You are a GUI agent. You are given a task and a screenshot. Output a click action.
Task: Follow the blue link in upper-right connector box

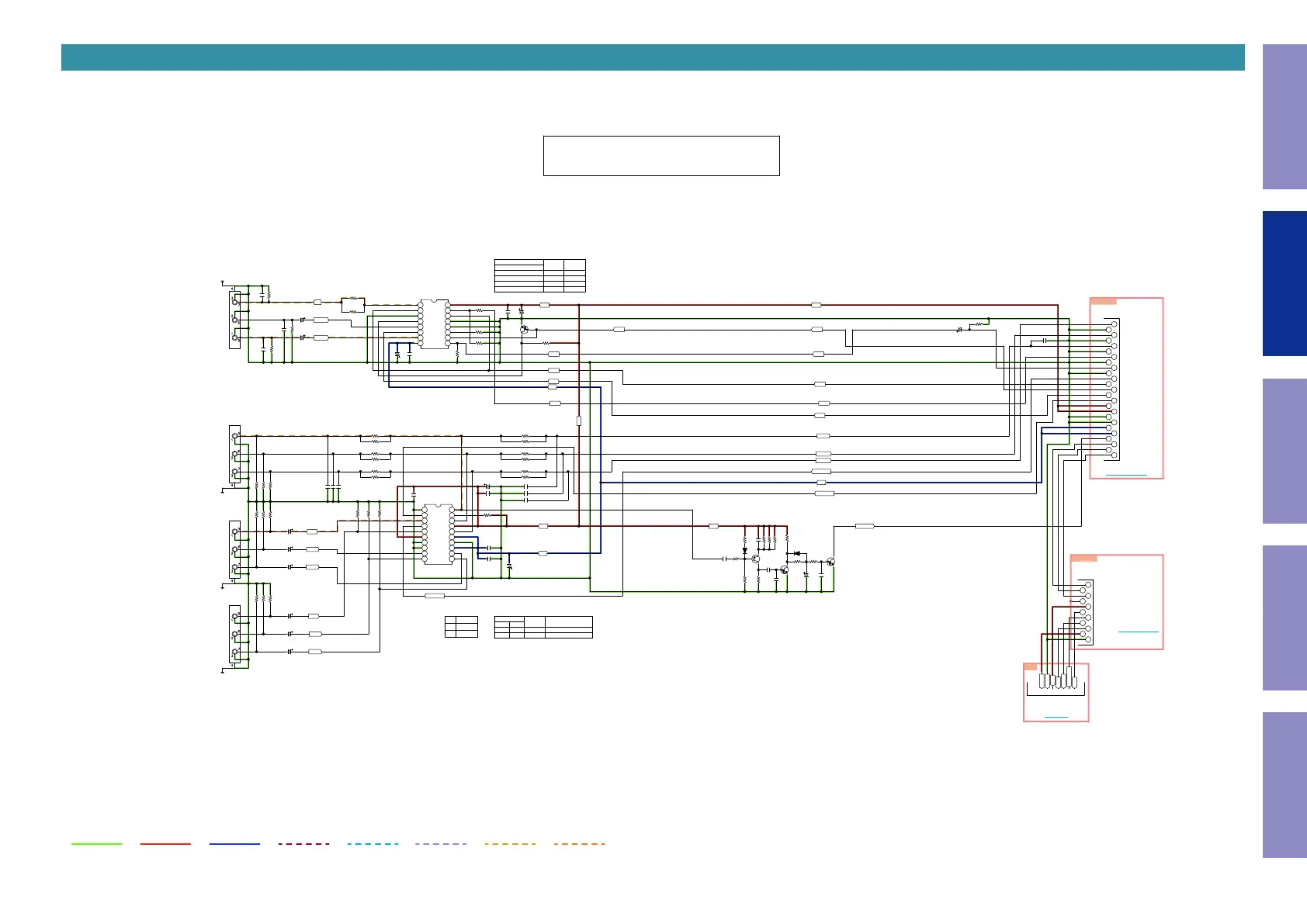(x=1125, y=474)
